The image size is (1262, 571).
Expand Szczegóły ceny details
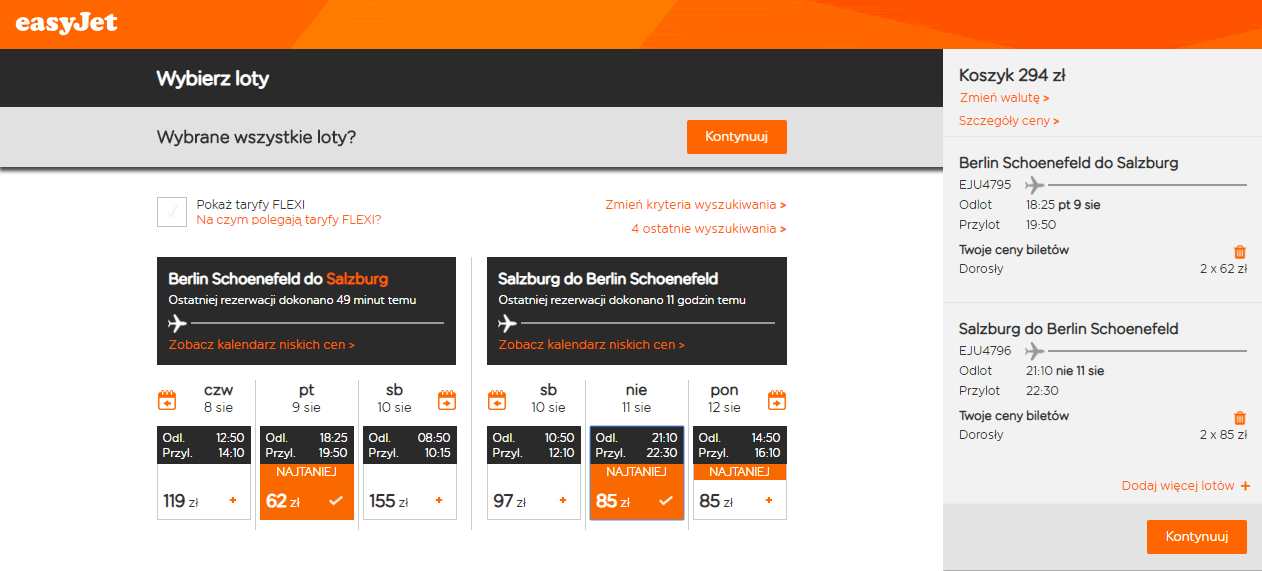(x=1009, y=121)
